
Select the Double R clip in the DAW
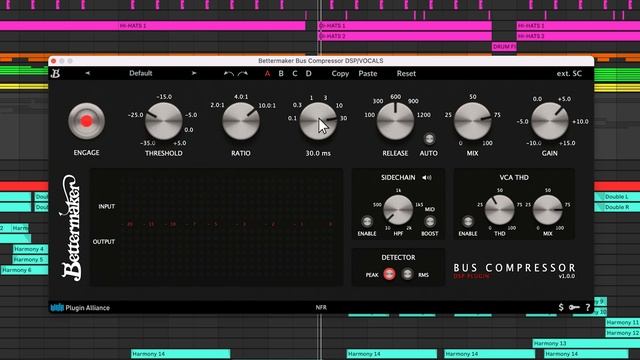pyautogui.click(x=617, y=207)
